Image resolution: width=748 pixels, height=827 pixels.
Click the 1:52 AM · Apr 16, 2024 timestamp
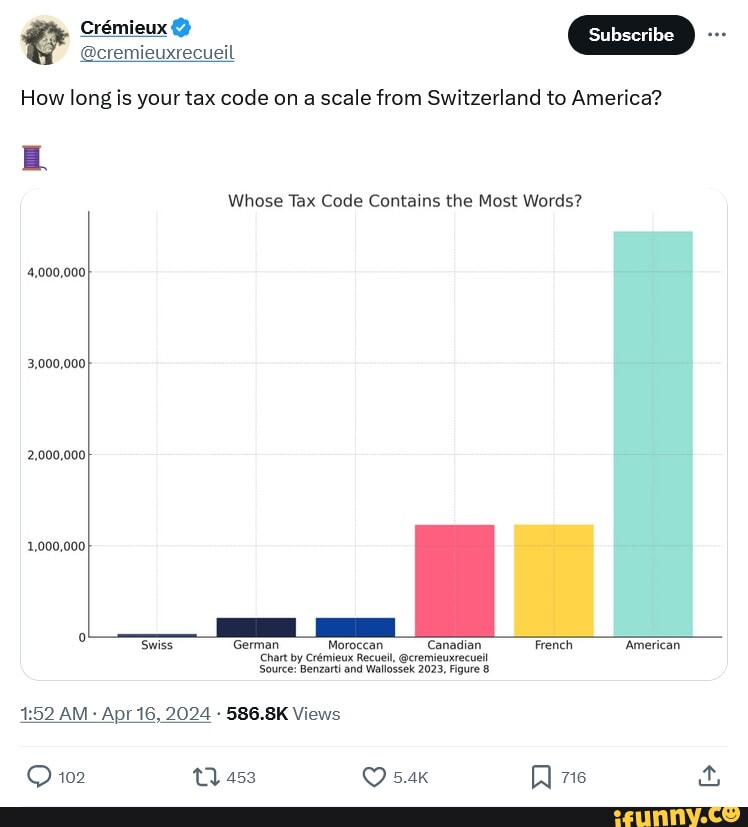point(115,713)
